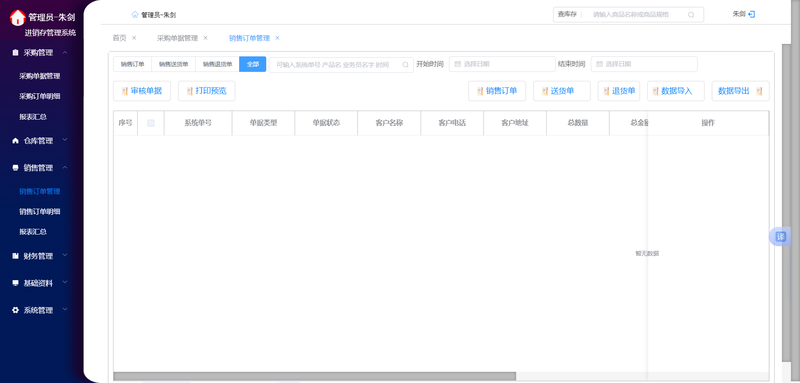Image resolution: width=800 pixels, height=383 pixels.
Task: Close the 销售订单管理 tab
Action: coord(277,38)
